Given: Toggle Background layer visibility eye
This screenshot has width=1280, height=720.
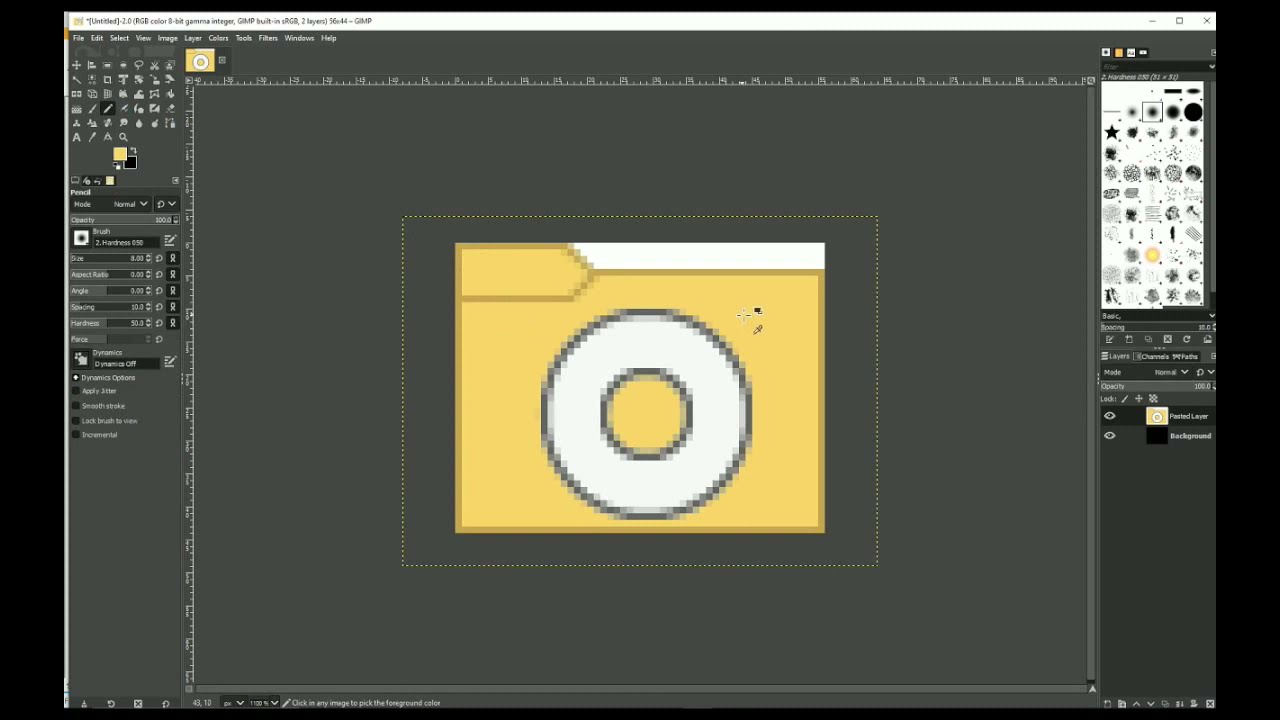Looking at the screenshot, I should [1109, 435].
